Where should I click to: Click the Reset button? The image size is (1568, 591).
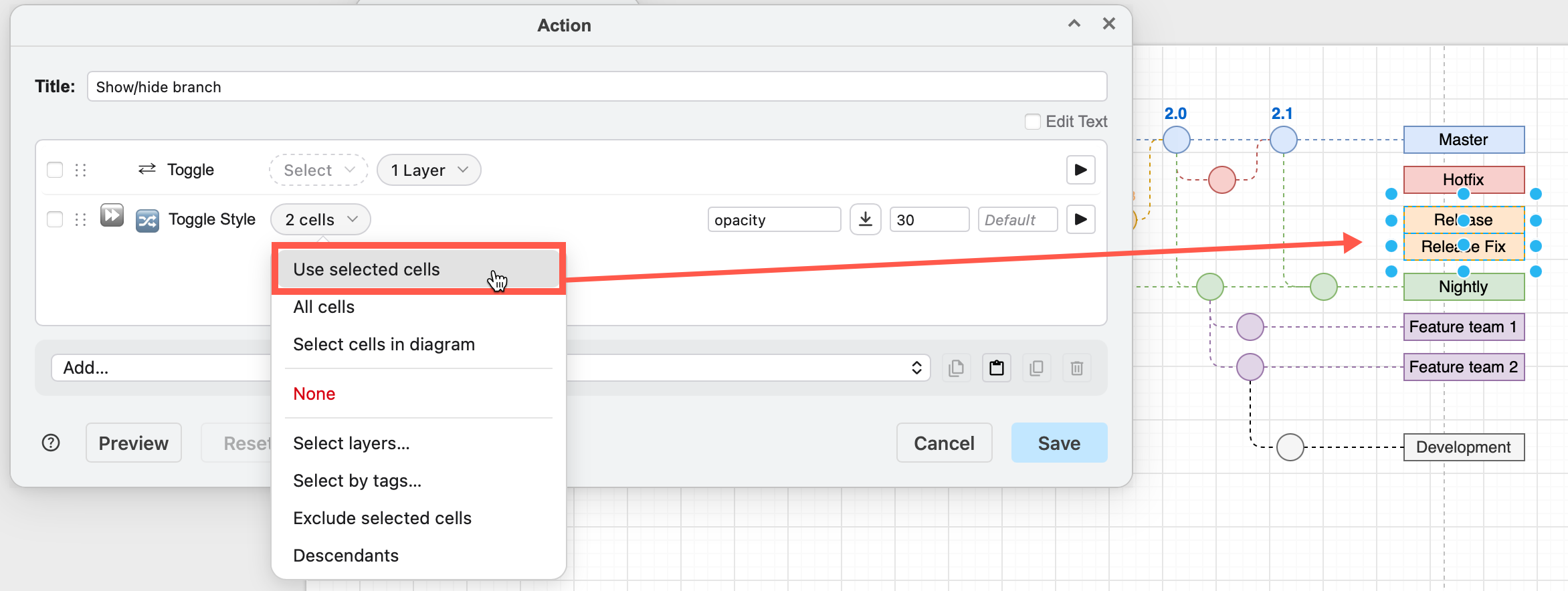pos(237,443)
